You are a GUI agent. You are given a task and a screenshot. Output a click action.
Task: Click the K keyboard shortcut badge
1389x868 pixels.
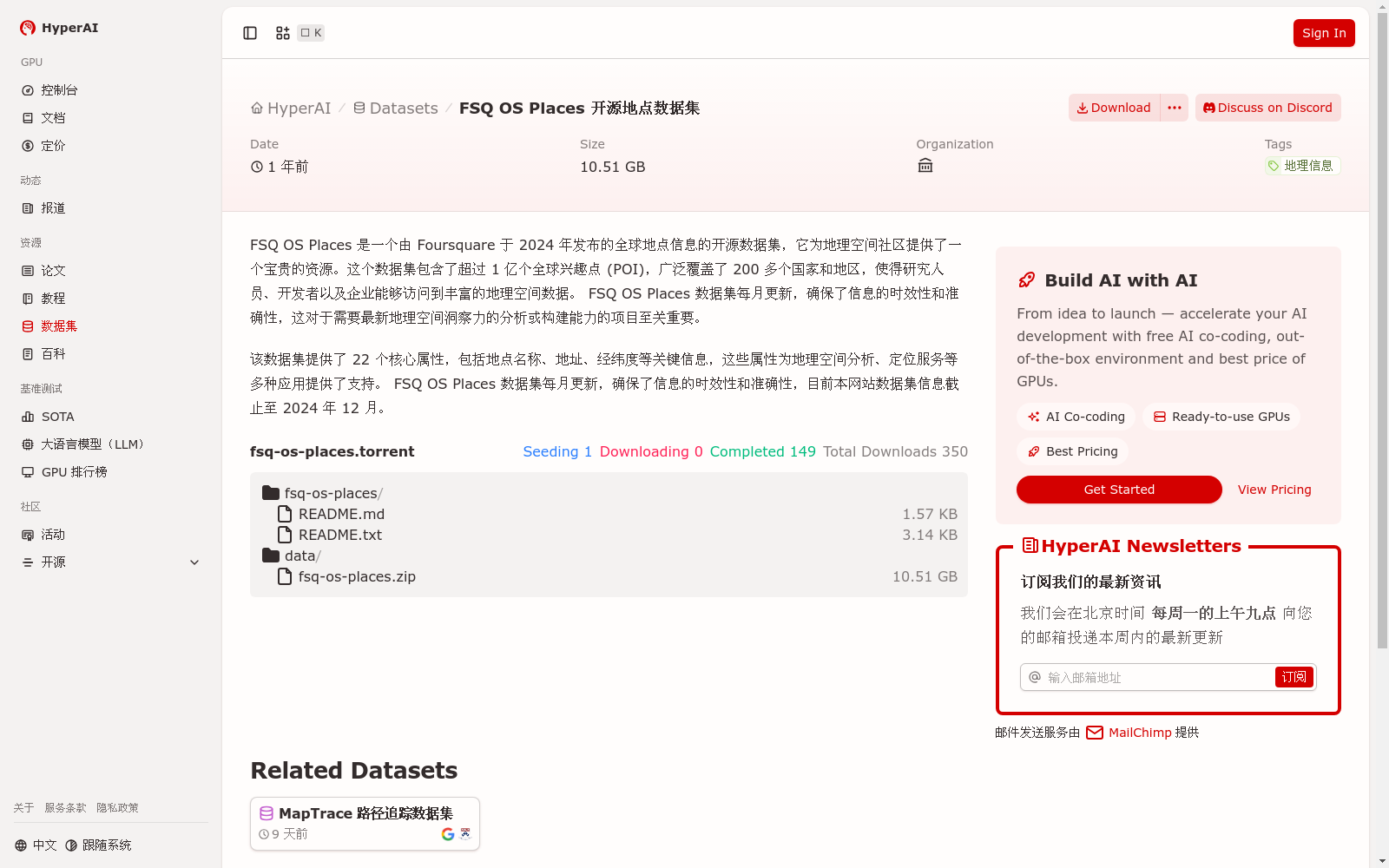(311, 33)
